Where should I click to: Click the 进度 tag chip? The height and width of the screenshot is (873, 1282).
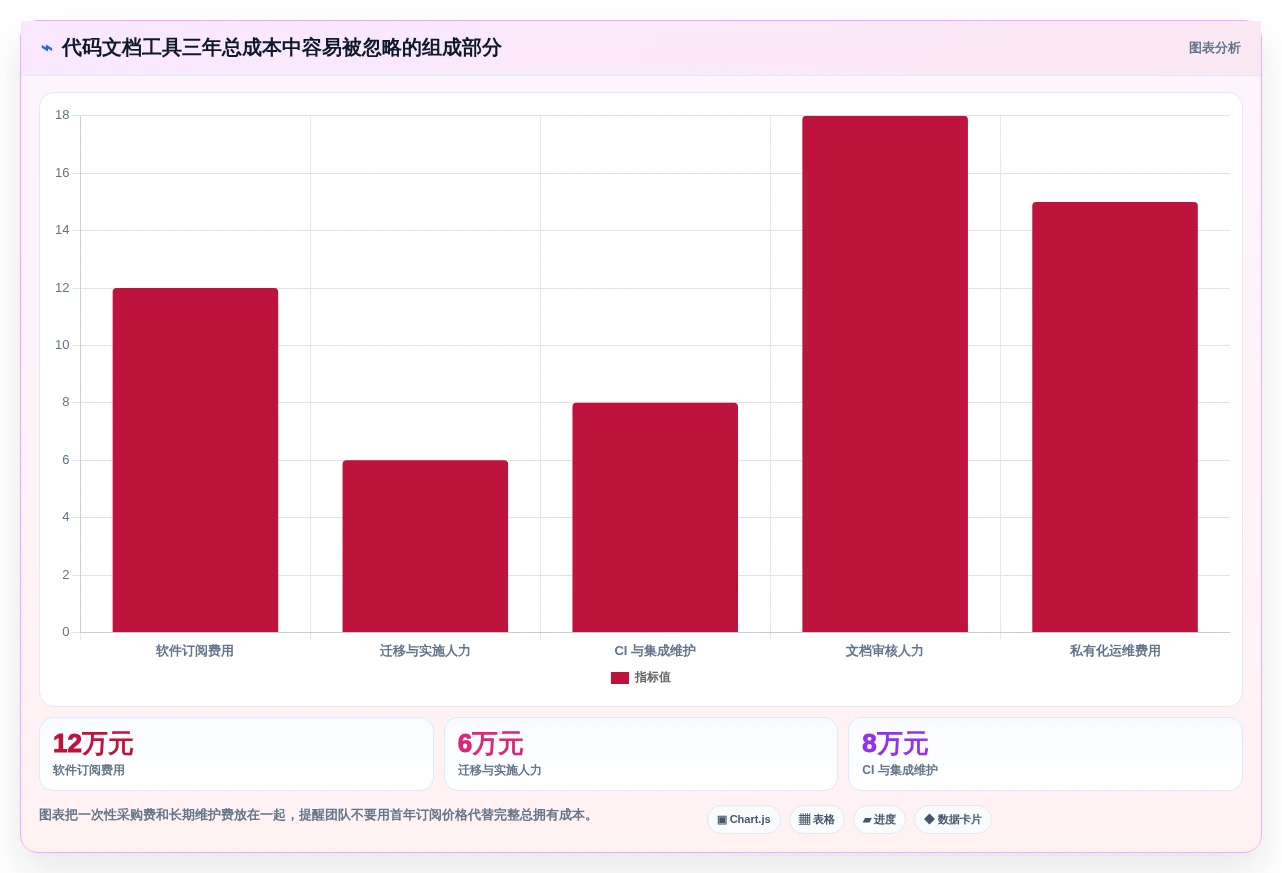click(x=879, y=820)
